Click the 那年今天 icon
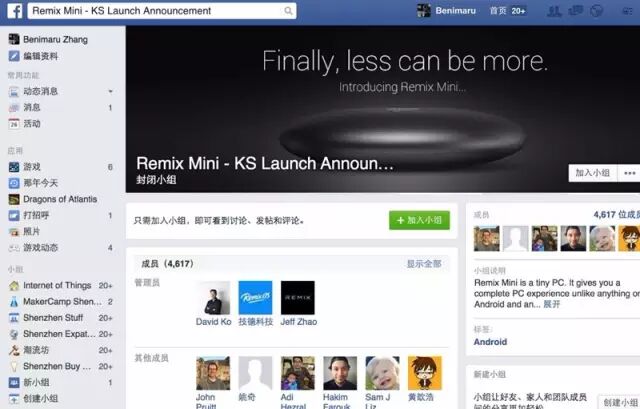This screenshot has width=640, height=409. 14,183
